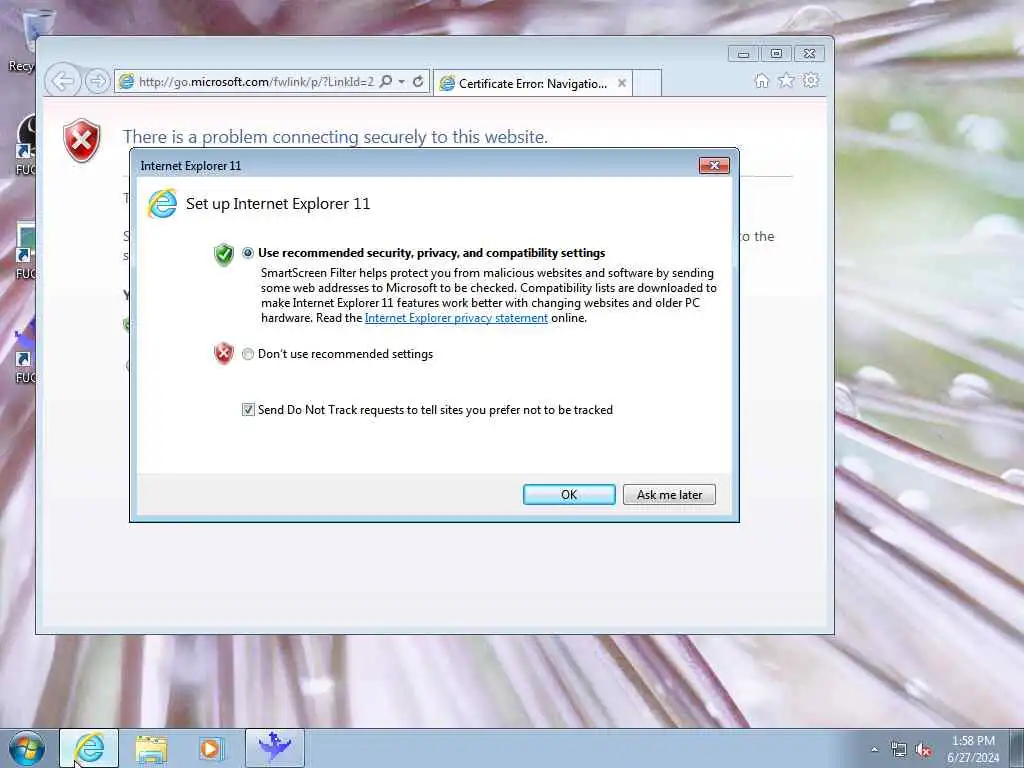The height and width of the screenshot is (768, 1024).
Task: Minimize the Internet Explorer window
Action: (743, 54)
